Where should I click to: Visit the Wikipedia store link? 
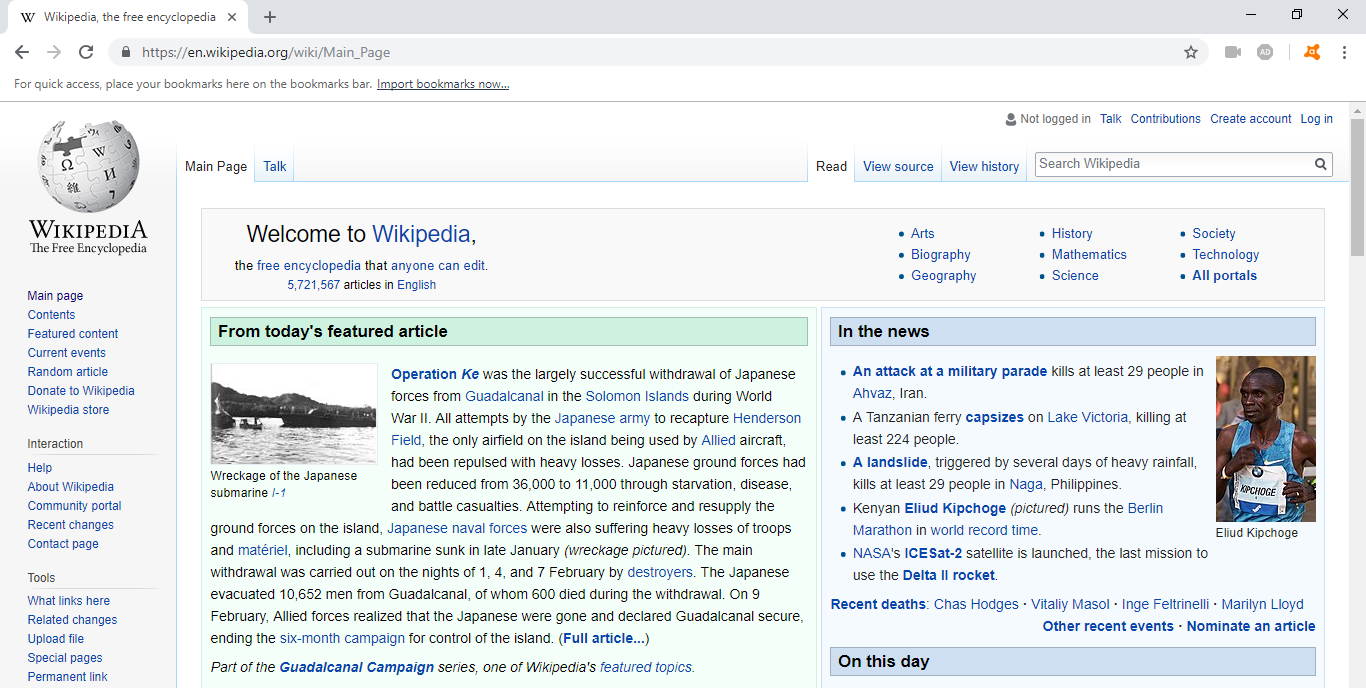coord(69,410)
